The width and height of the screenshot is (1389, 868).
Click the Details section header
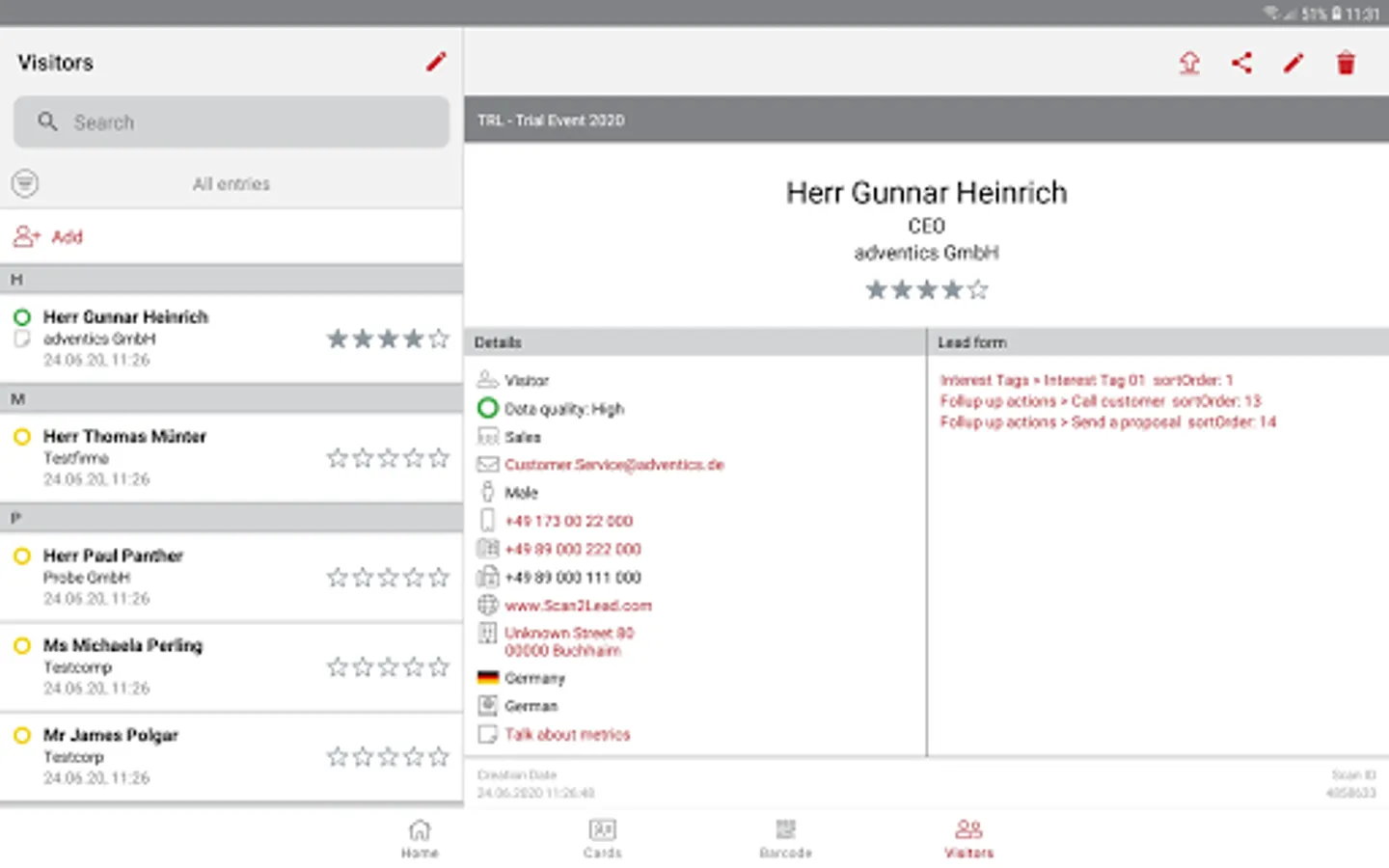(x=694, y=342)
